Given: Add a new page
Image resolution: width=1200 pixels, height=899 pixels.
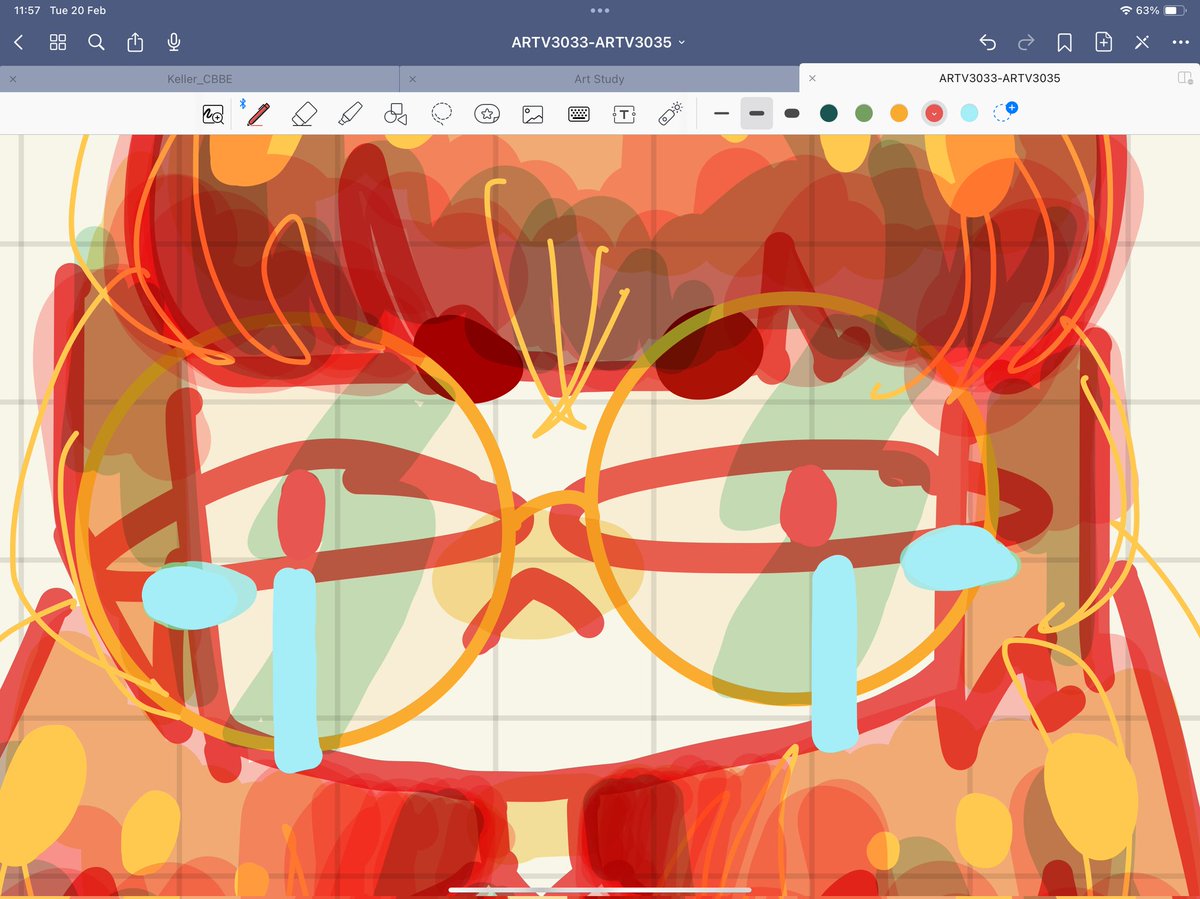Looking at the screenshot, I should point(1103,42).
